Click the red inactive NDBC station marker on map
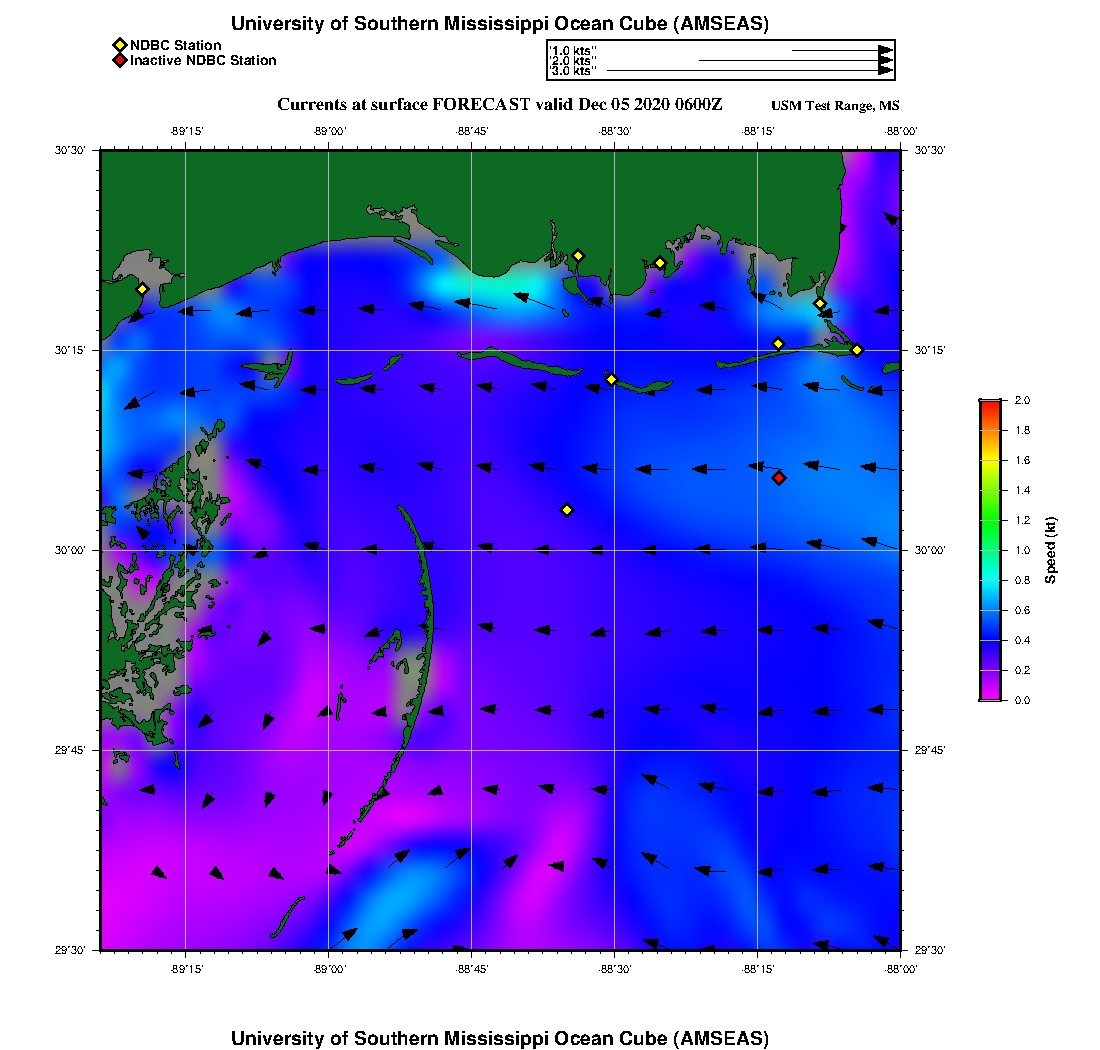 point(779,478)
